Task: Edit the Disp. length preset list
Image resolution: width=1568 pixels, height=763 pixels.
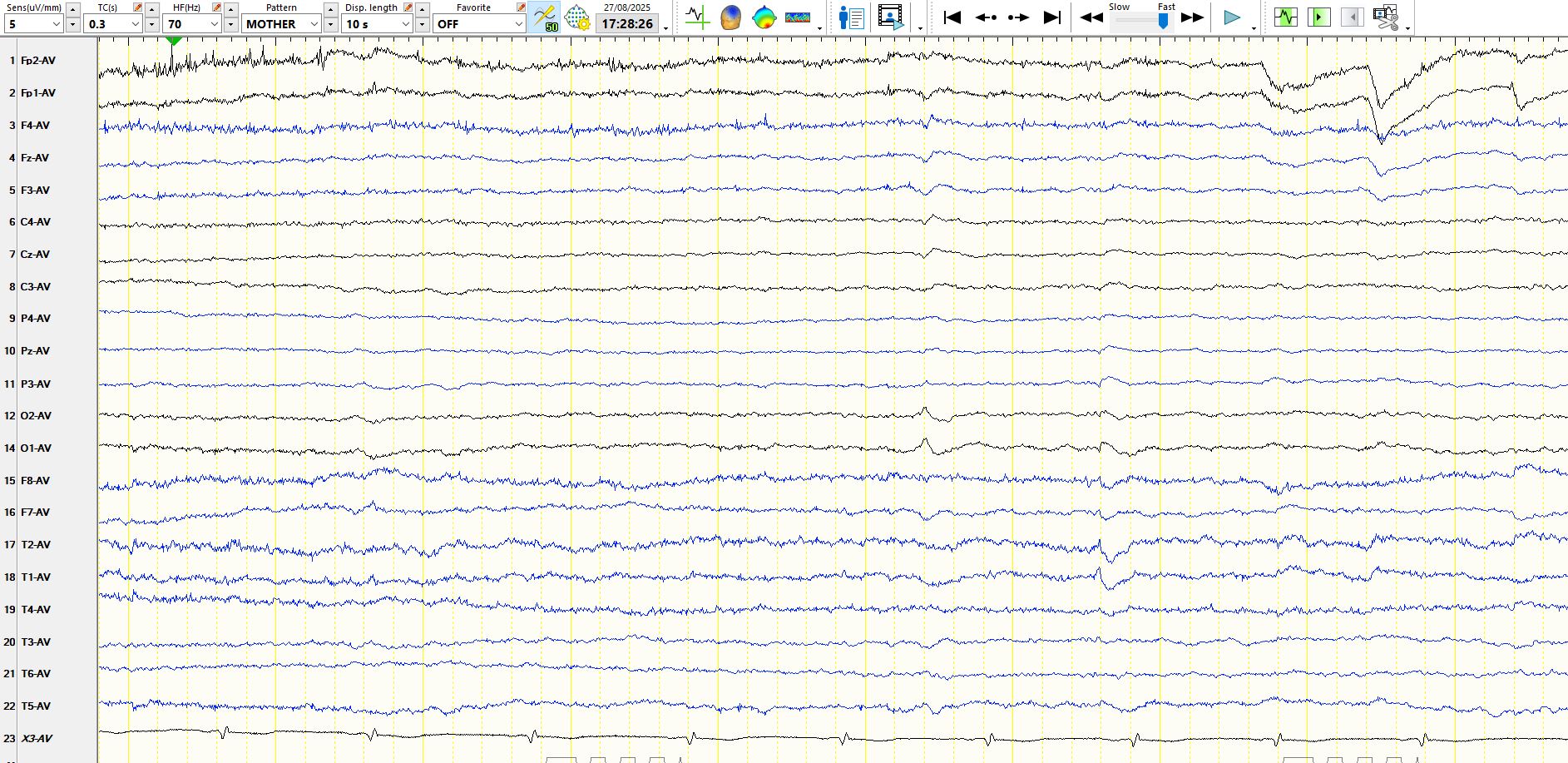Action: pyautogui.click(x=408, y=7)
